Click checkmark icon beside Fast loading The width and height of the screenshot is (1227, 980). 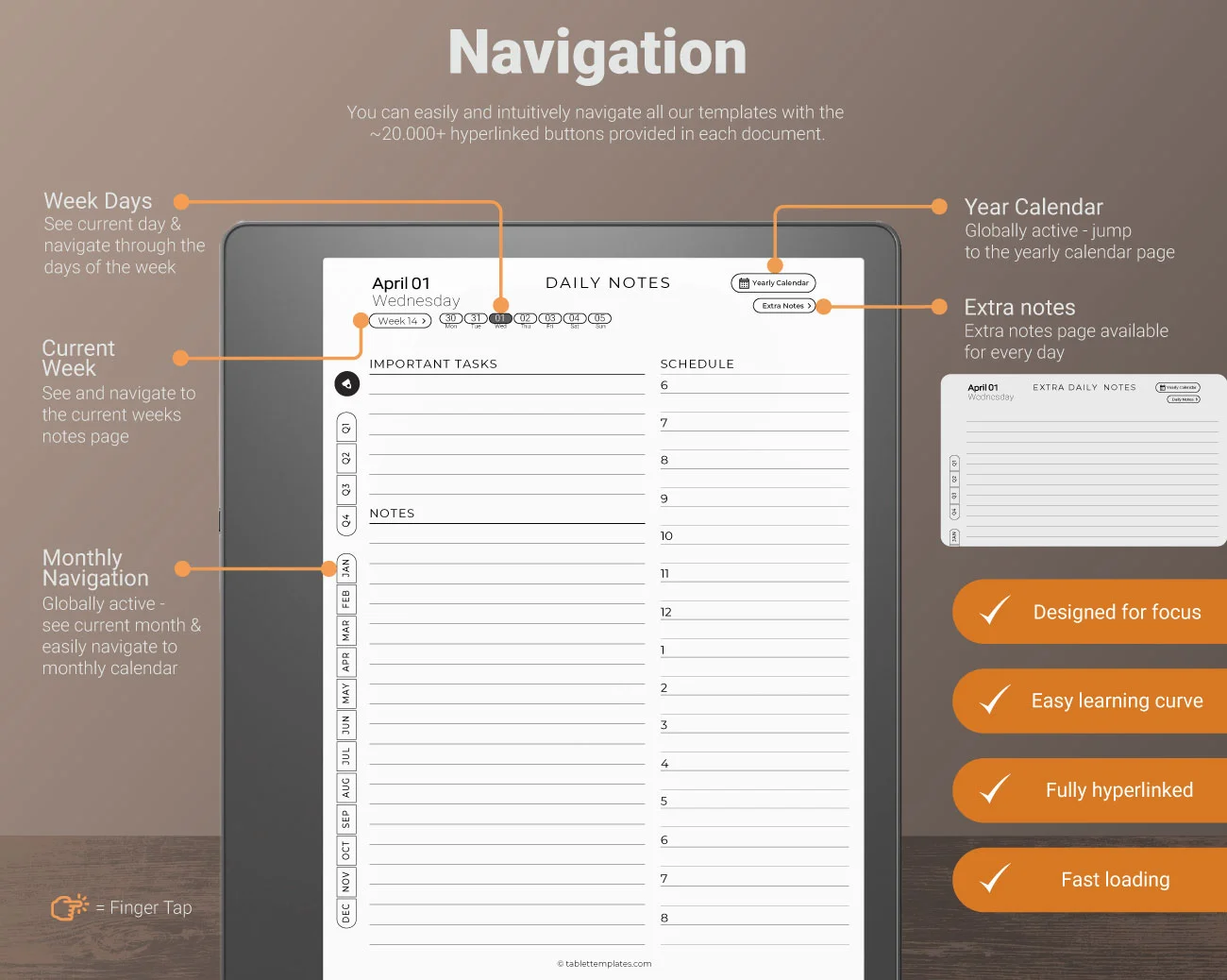click(x=994, y=879)
